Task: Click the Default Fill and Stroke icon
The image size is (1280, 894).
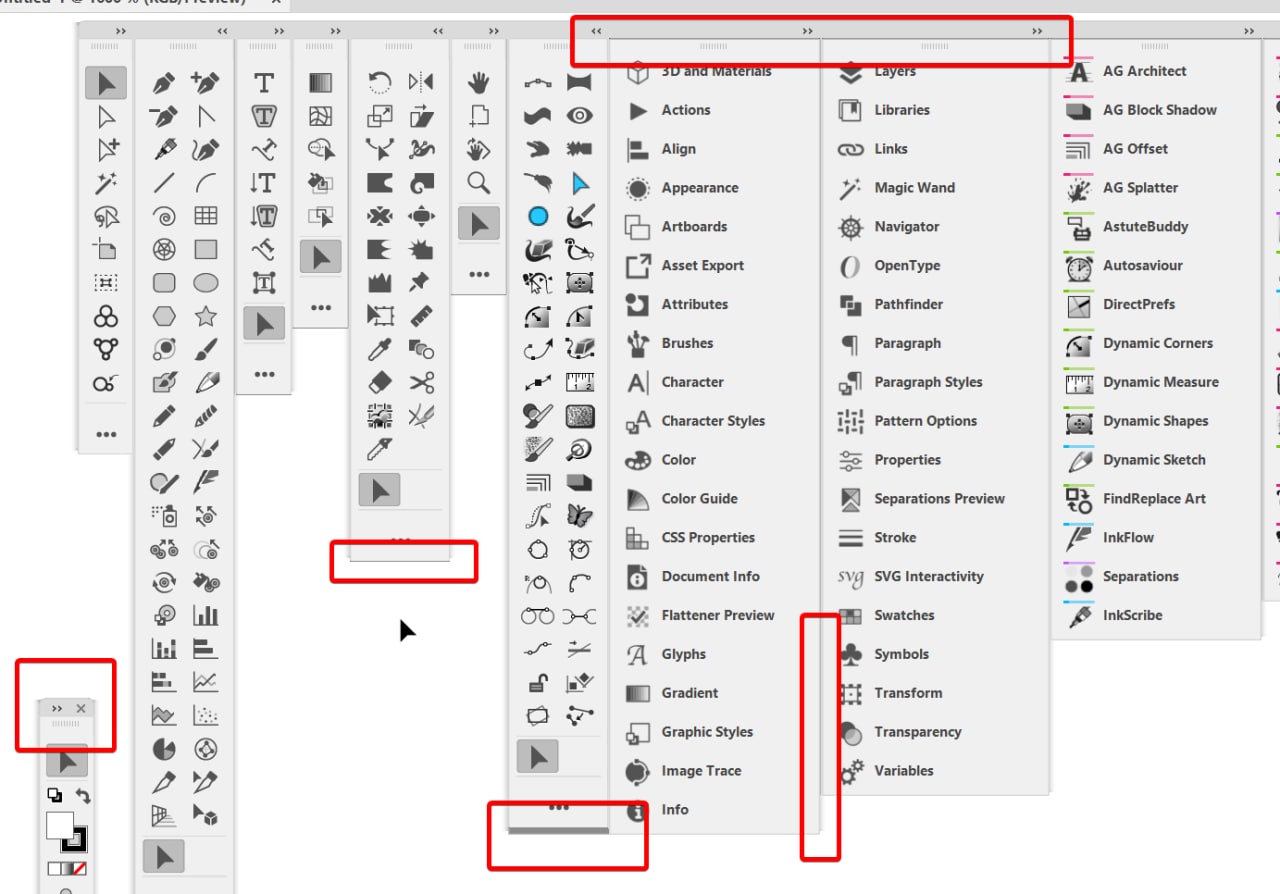Action: click(54, 796)
